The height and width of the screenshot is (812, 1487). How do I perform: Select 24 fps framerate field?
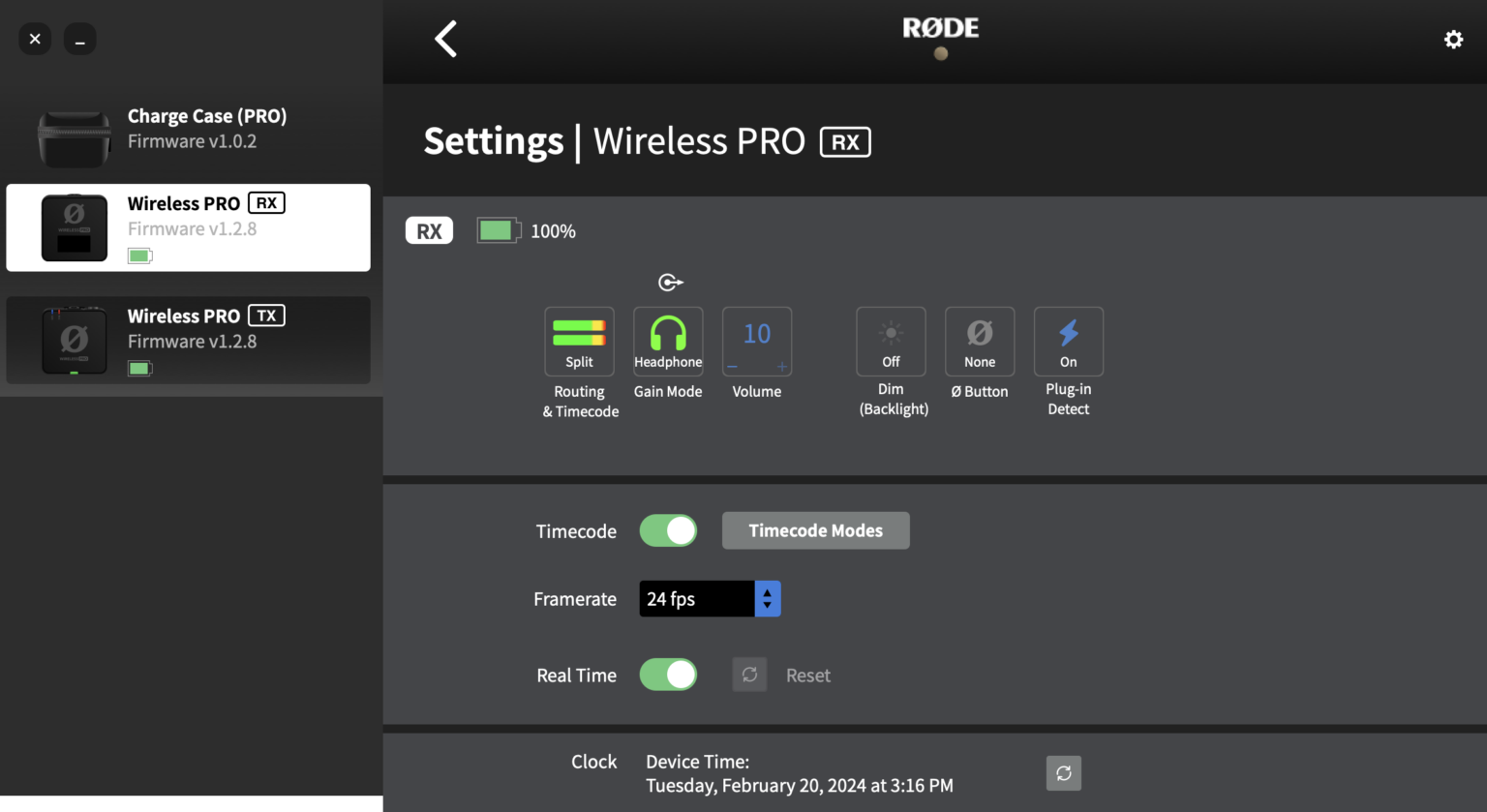coord(696,598)
